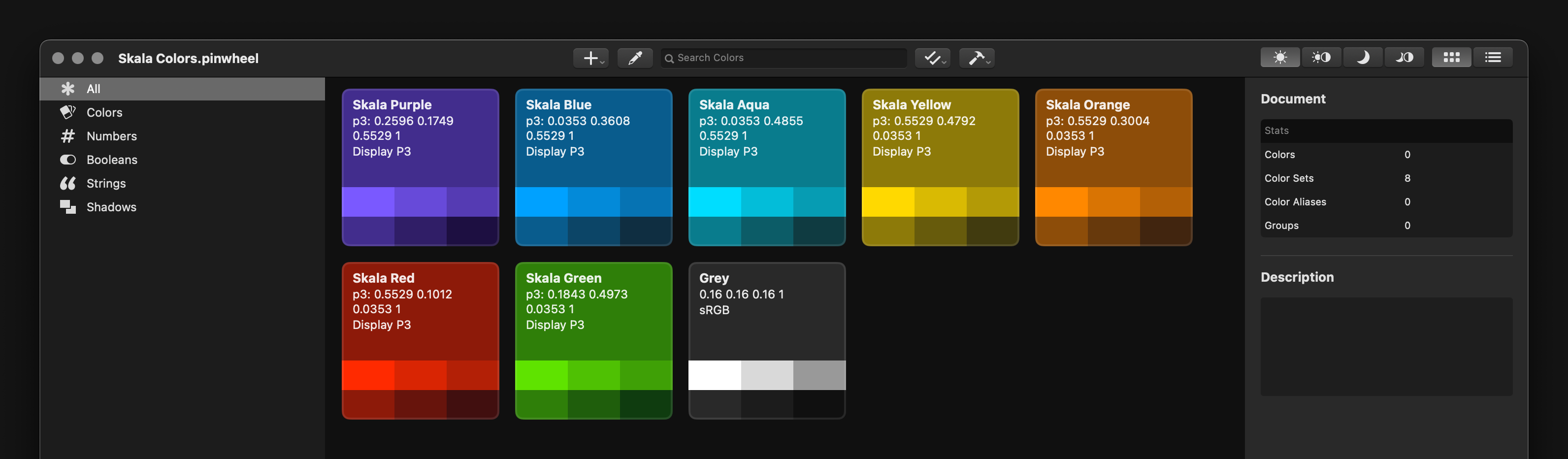The image size is (1568, 459).
Task: Select the Grey color set card
Action: (x=767, y=341)
